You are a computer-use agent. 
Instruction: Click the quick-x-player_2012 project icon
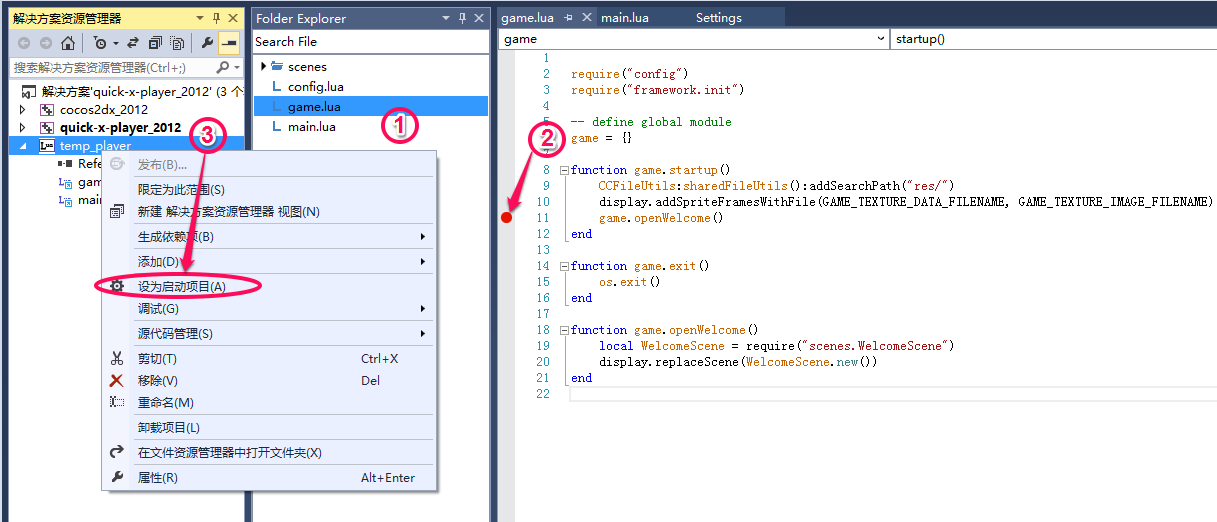(x=46, y=127)
